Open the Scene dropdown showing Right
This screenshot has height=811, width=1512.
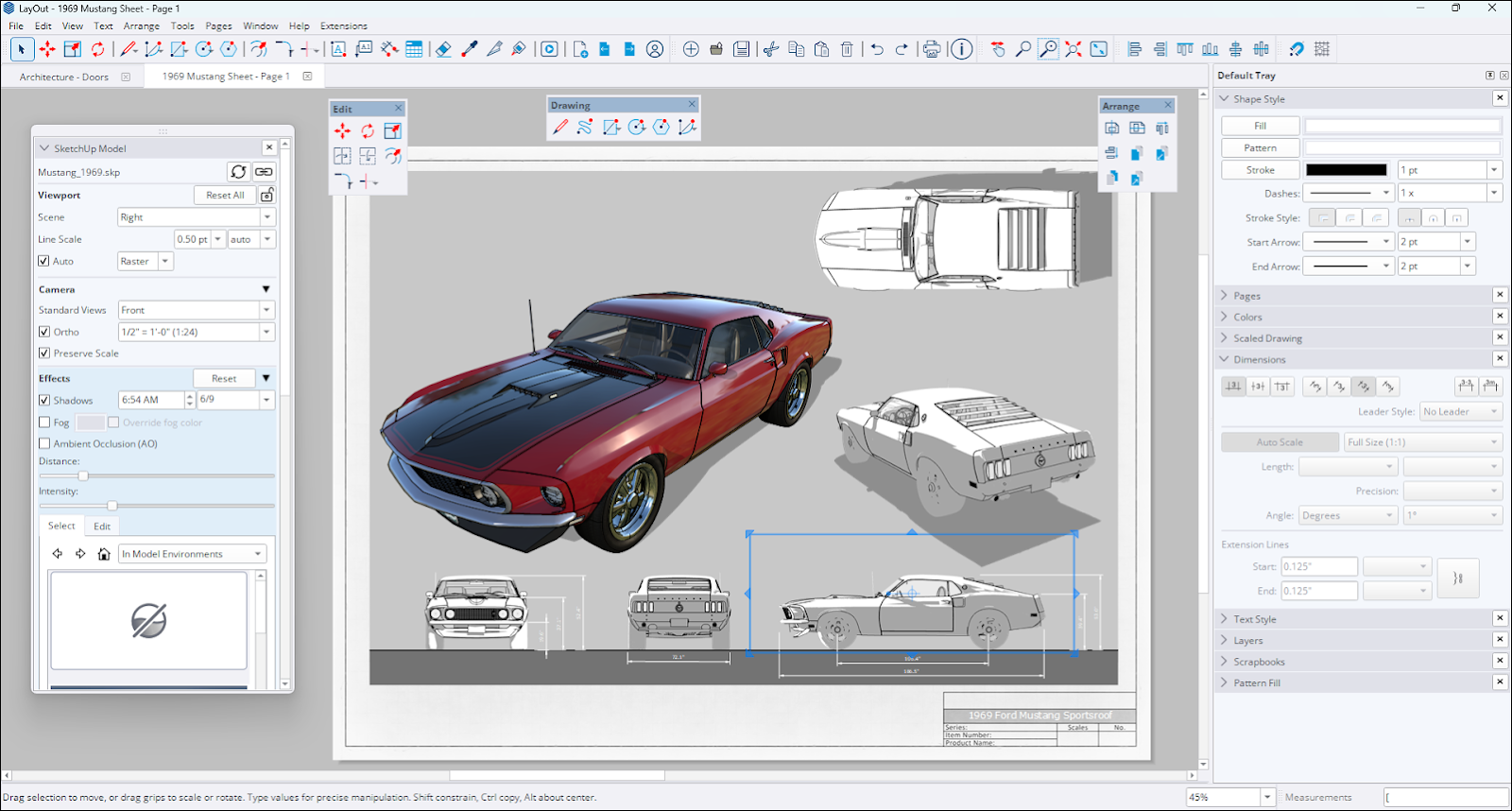click(x=196, y=216)
